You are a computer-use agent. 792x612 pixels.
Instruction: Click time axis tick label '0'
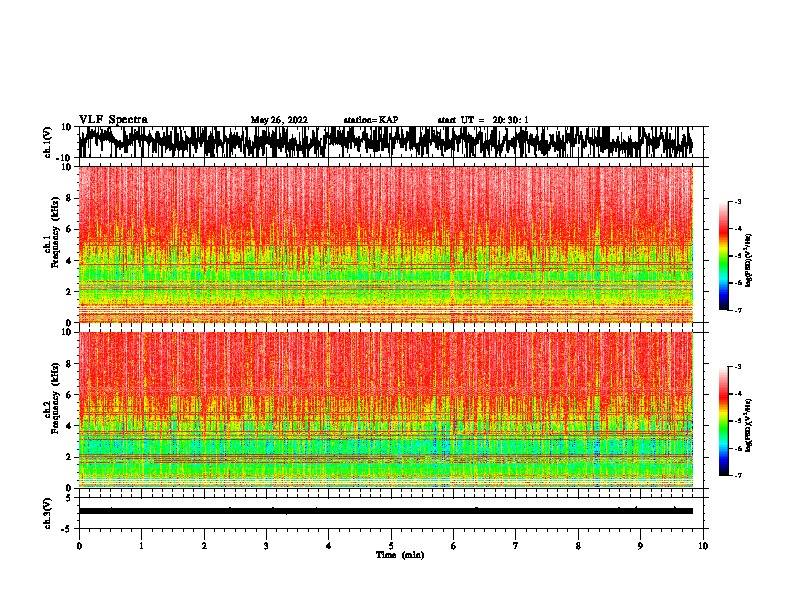tap(79, 546)
